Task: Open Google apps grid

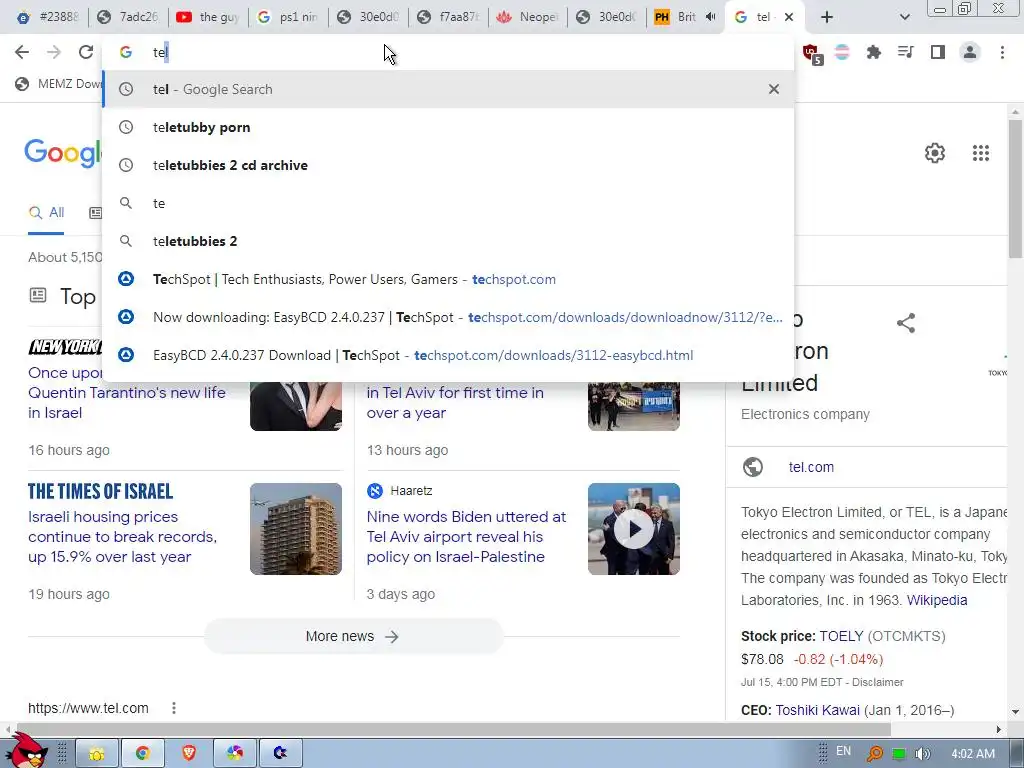Action: click(x=980, y=153)
